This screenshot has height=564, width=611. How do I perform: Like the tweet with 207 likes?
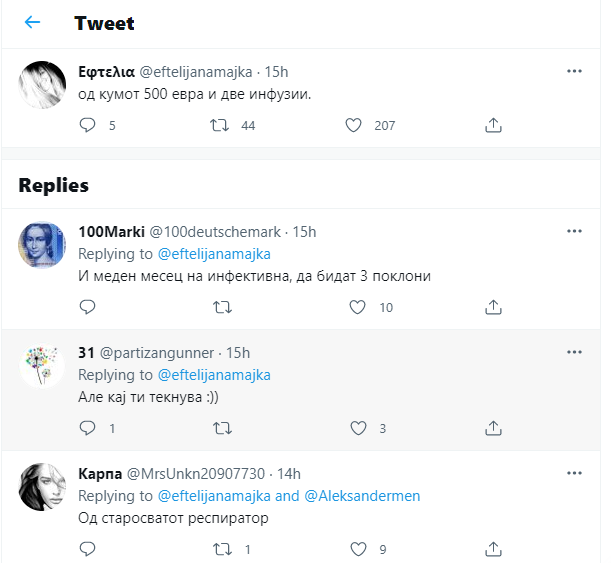point(353,125)
